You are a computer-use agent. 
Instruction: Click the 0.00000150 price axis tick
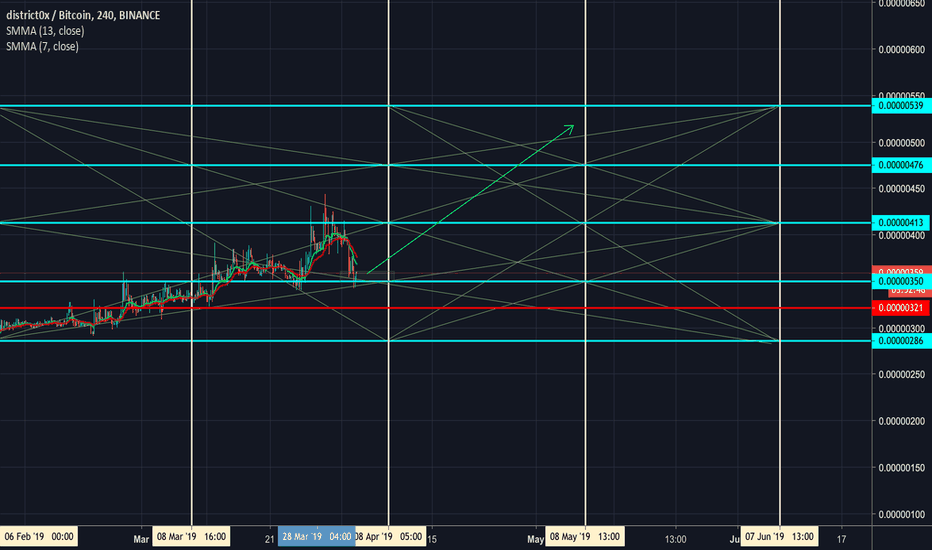point(902,467)
